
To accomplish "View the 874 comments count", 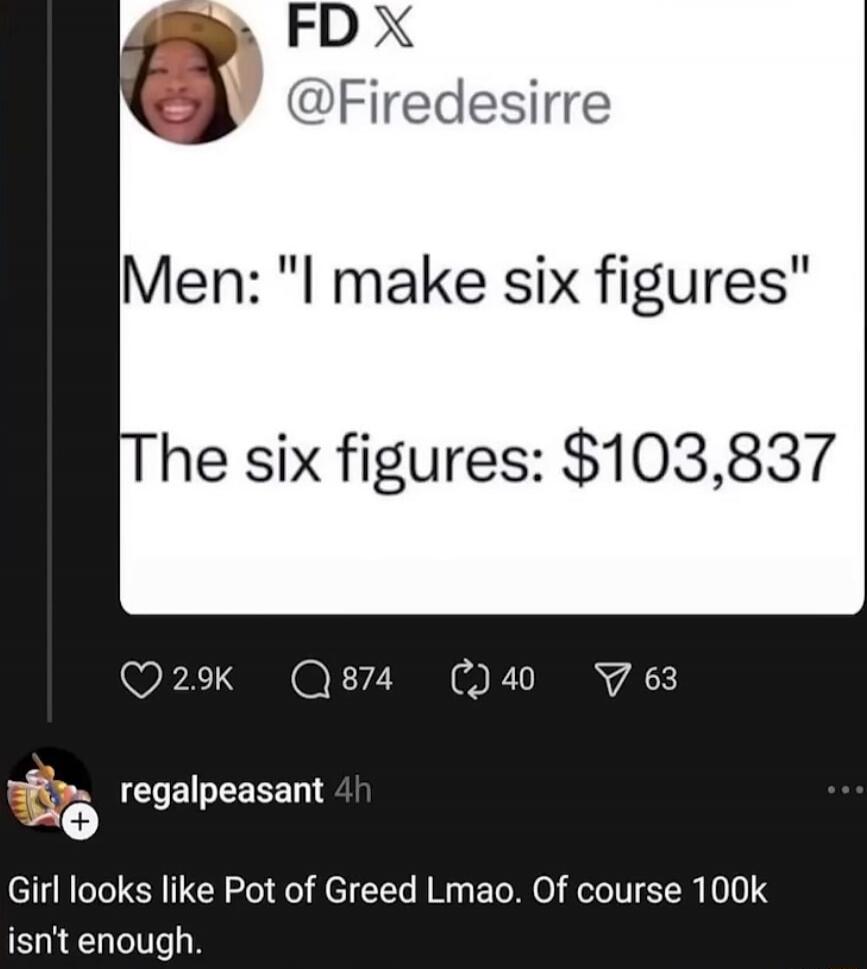I will [x=368, y=680].
